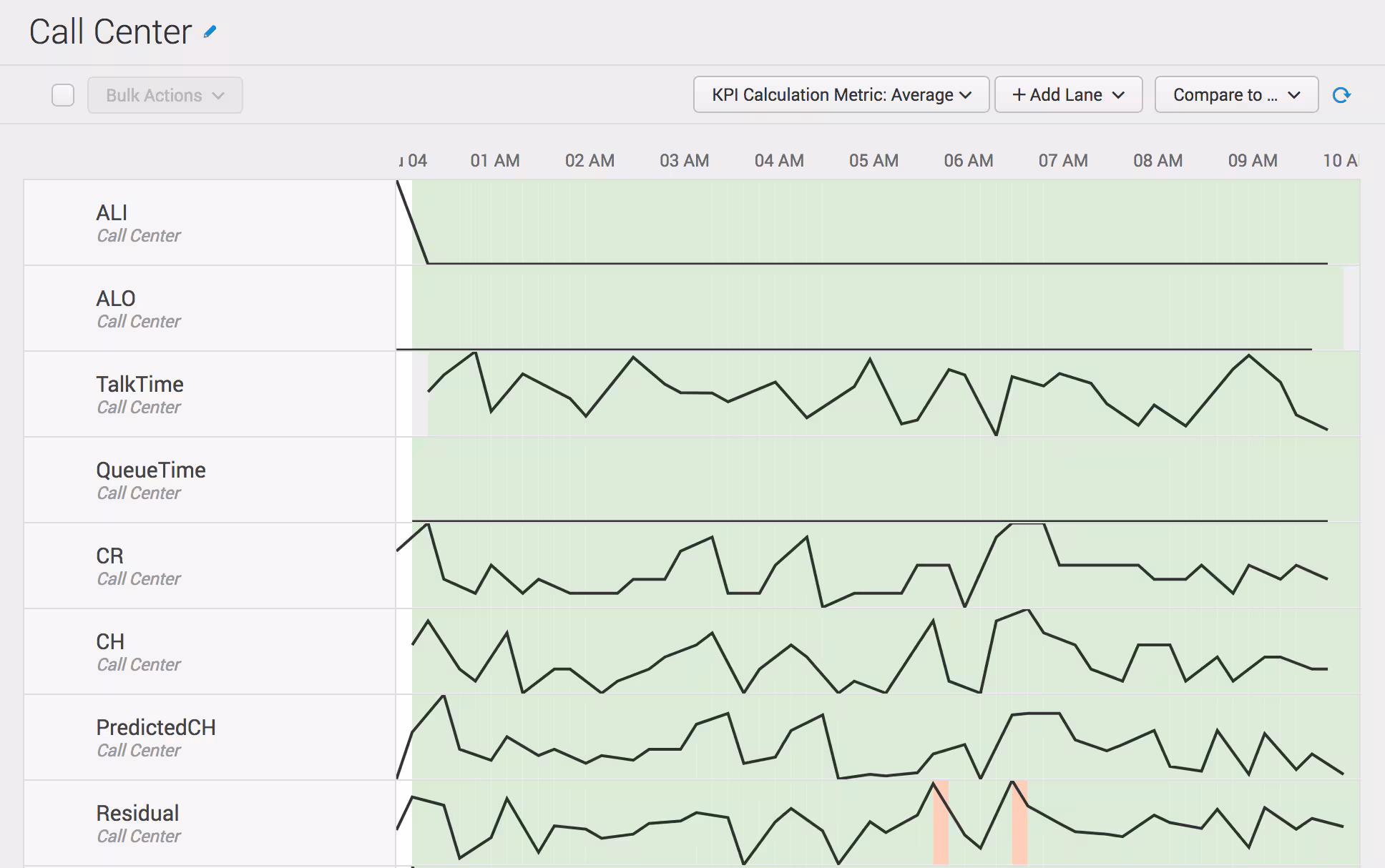Open the Compare to dropdown
The height and width of the screenshot is (868, 1385).
click(x=1235, y=95)
